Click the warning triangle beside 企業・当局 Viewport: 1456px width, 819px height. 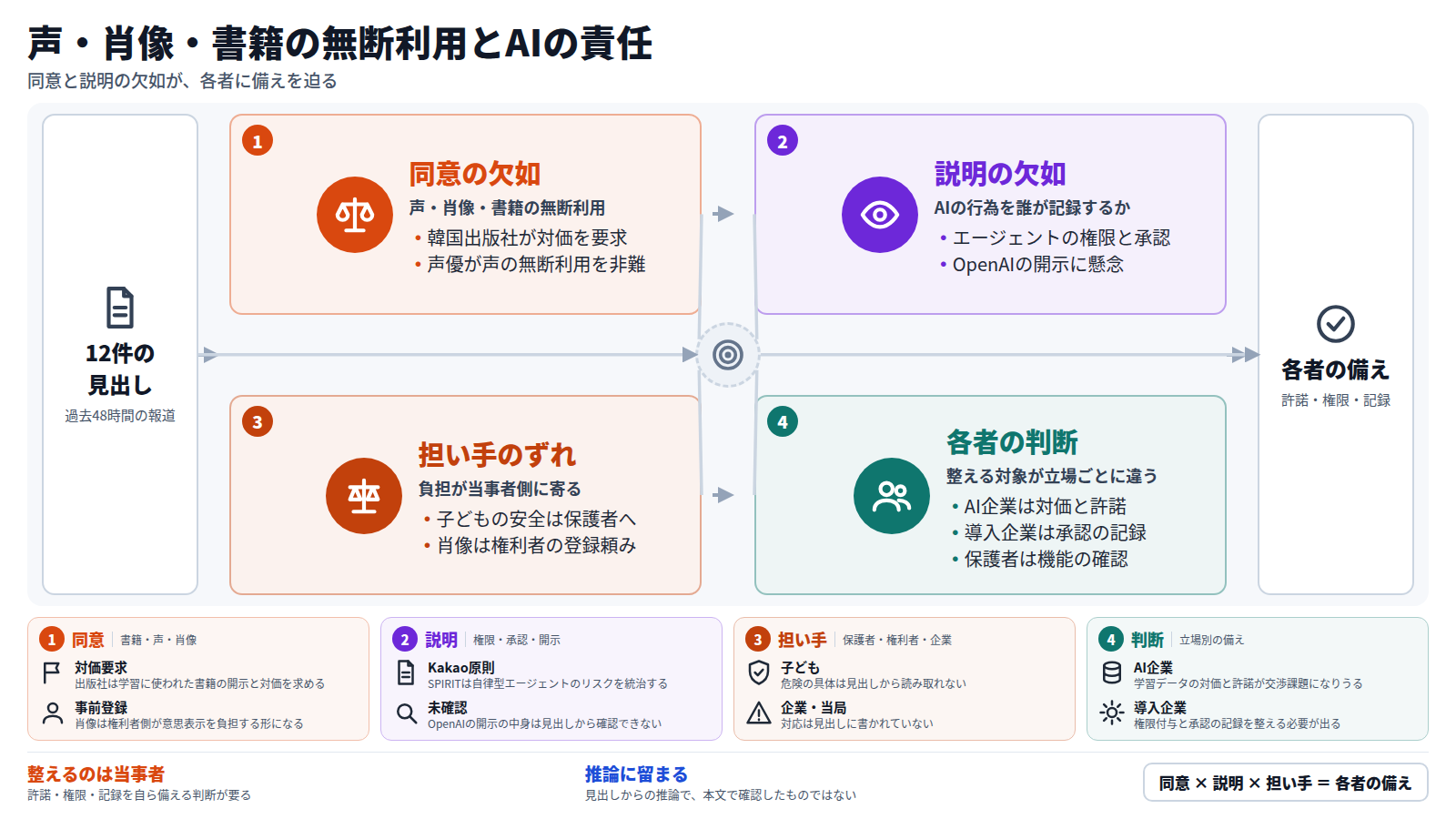coord(759,713)
